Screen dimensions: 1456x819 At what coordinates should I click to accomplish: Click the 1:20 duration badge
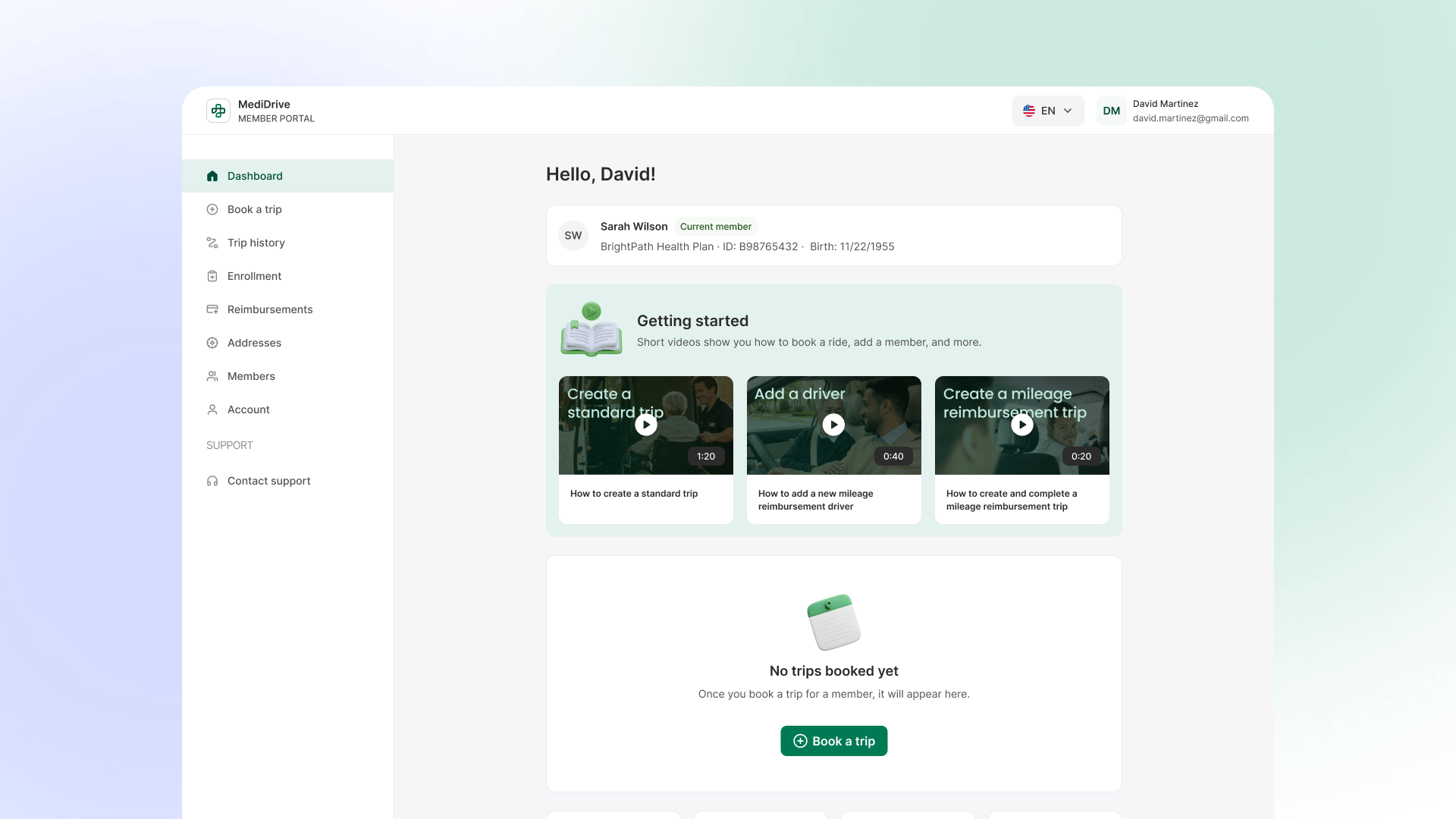coord(706,457)
